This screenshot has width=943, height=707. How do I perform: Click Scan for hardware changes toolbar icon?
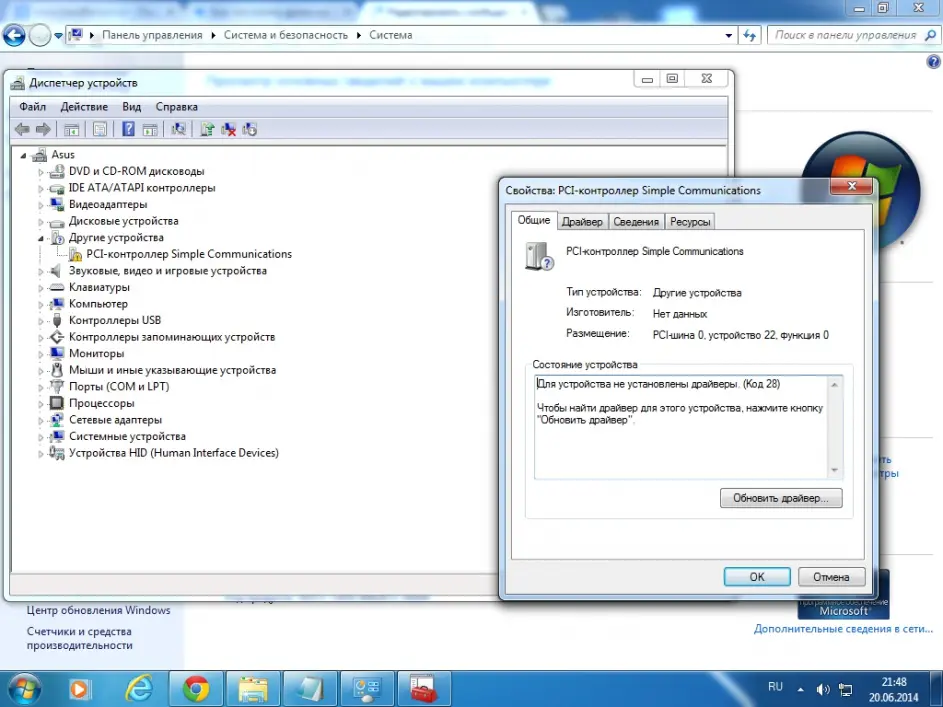click(x=179, y=129)
